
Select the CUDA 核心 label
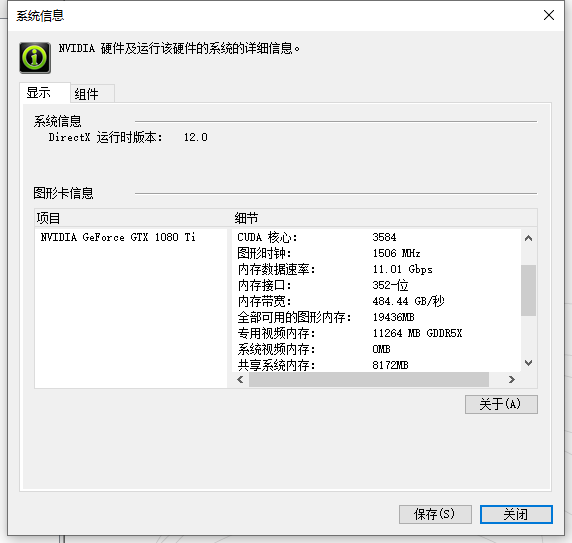pos(267,237)
